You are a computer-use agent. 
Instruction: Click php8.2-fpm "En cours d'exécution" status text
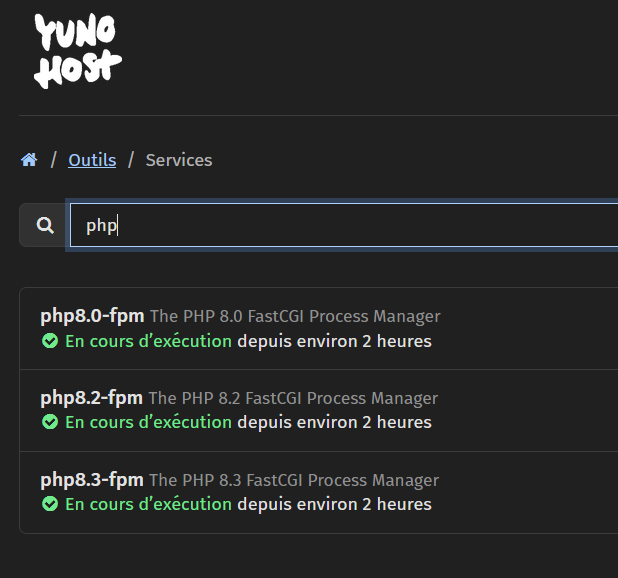(x=148, y=422)
